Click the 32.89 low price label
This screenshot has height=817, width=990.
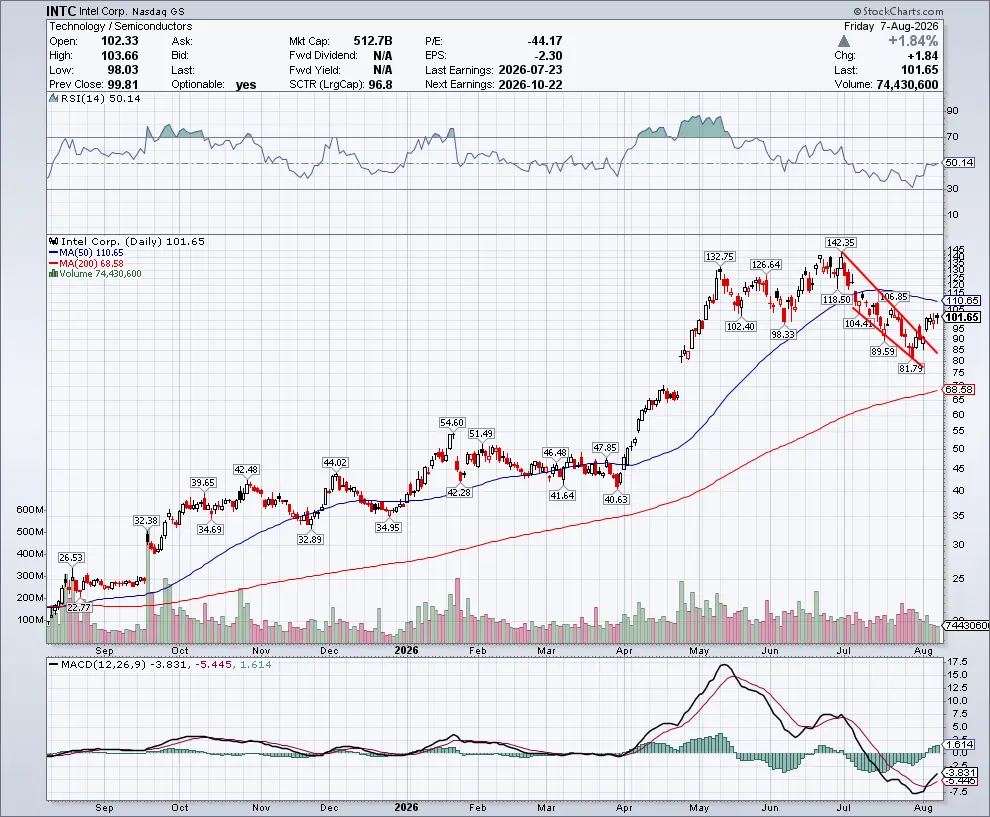click(x=310, y=540)
